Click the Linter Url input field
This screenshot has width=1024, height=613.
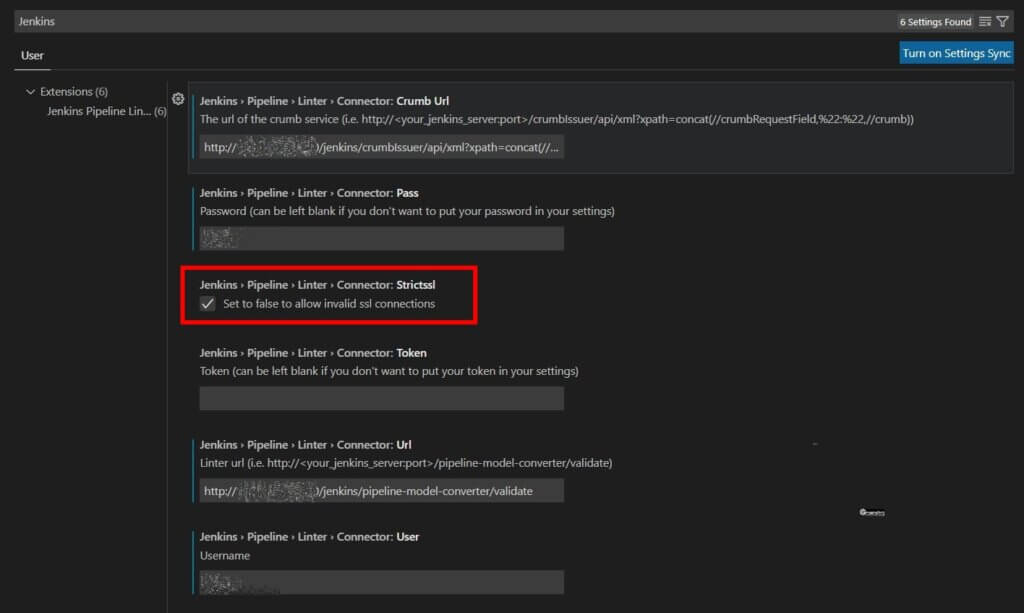point(381,491)
